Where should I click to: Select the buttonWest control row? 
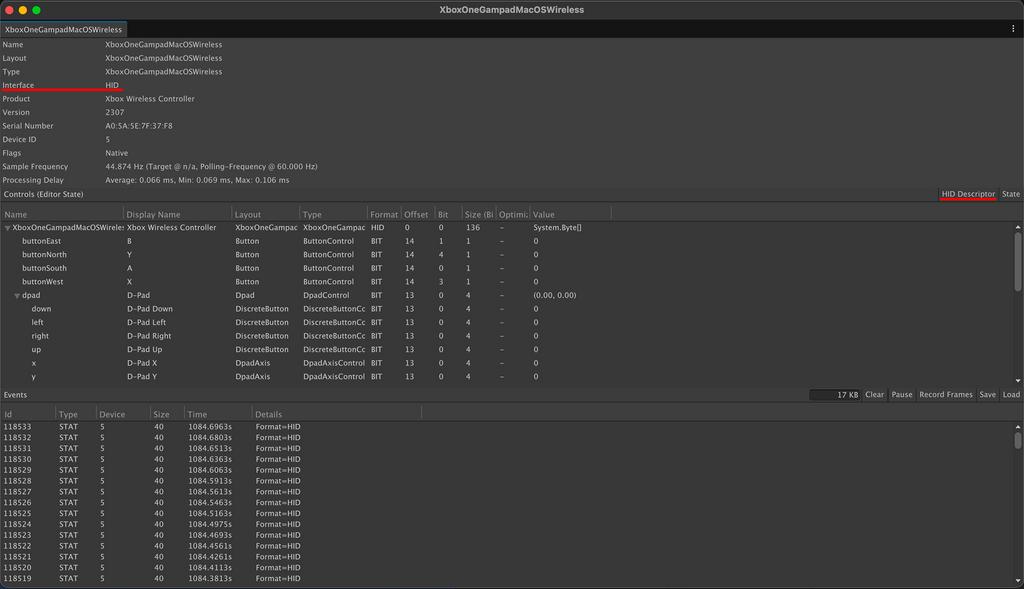[507, 282]
